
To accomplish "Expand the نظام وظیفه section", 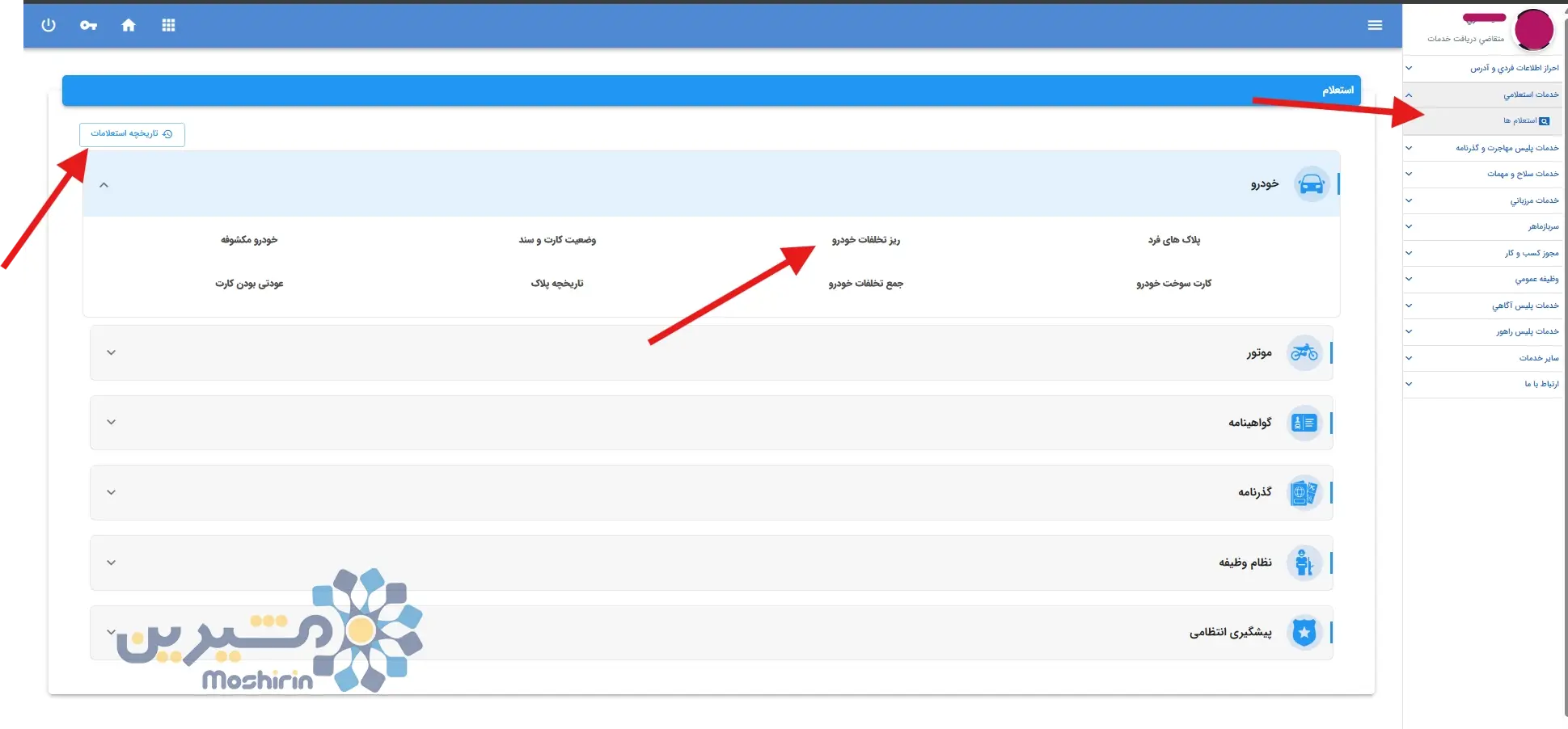I will tap(112, 563).
